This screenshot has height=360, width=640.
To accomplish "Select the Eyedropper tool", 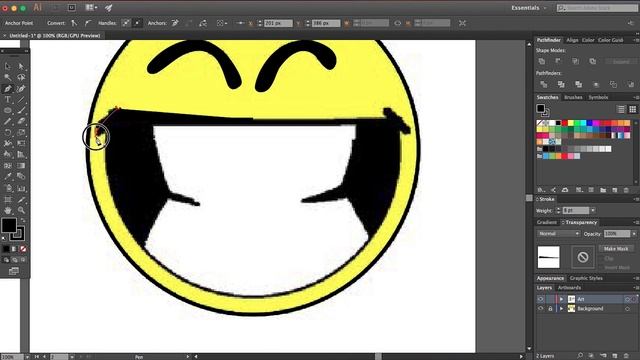I will pyautogui.click(x=8, y=177).
